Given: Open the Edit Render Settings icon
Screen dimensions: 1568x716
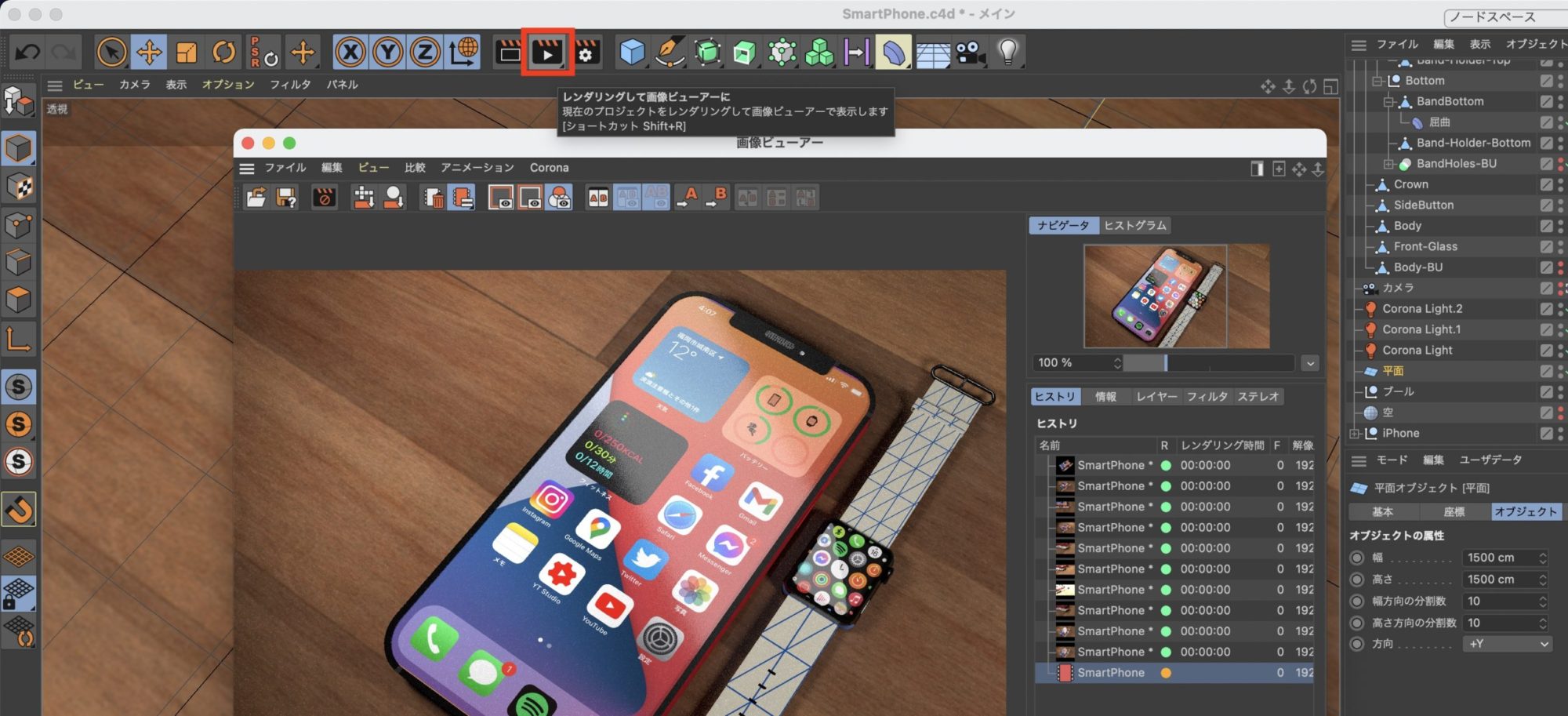Looking at the screenshot, I should pos(586,53).
